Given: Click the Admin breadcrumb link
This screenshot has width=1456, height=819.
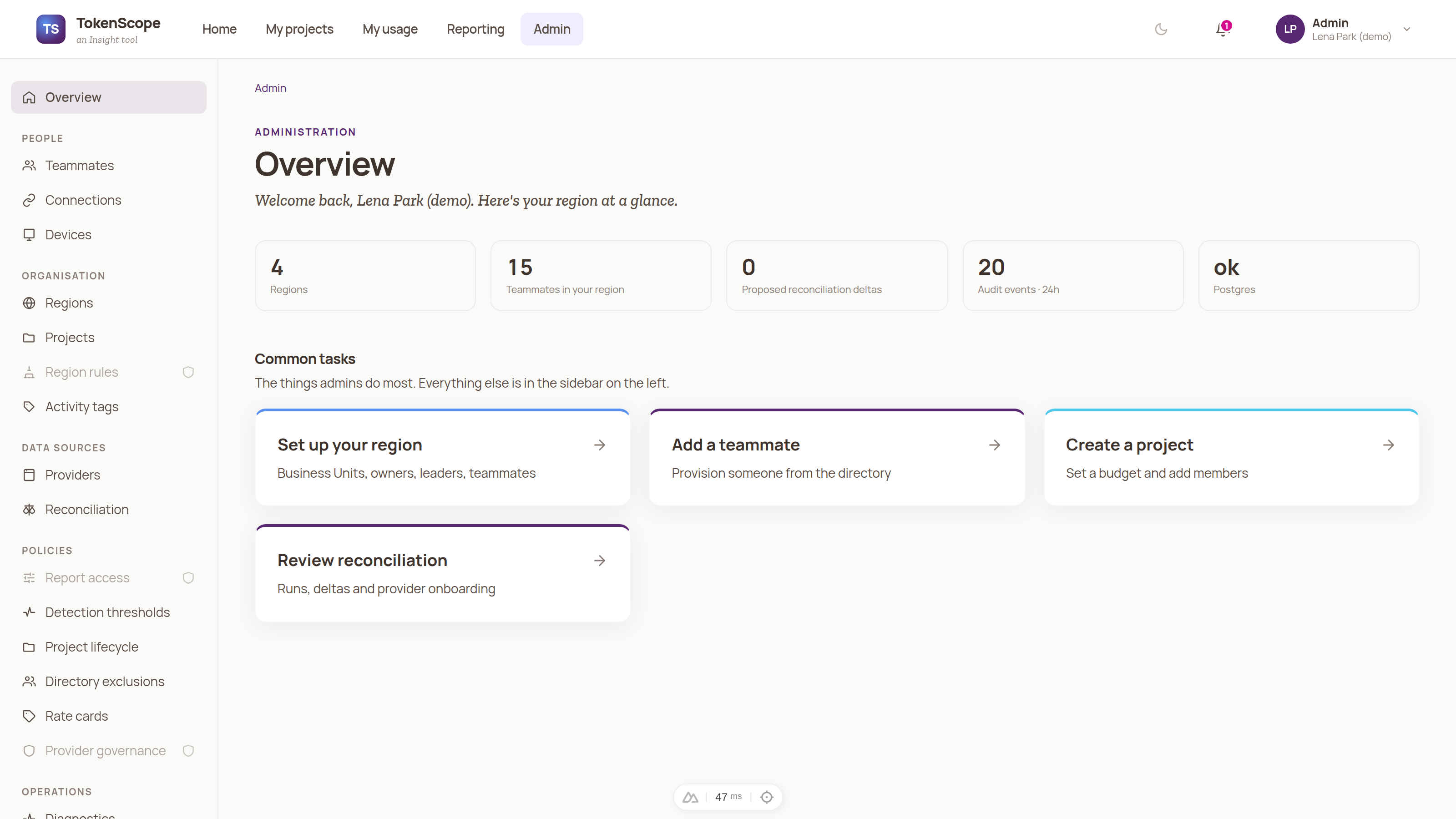Looking at the screenshot, I should click(270, 88).
